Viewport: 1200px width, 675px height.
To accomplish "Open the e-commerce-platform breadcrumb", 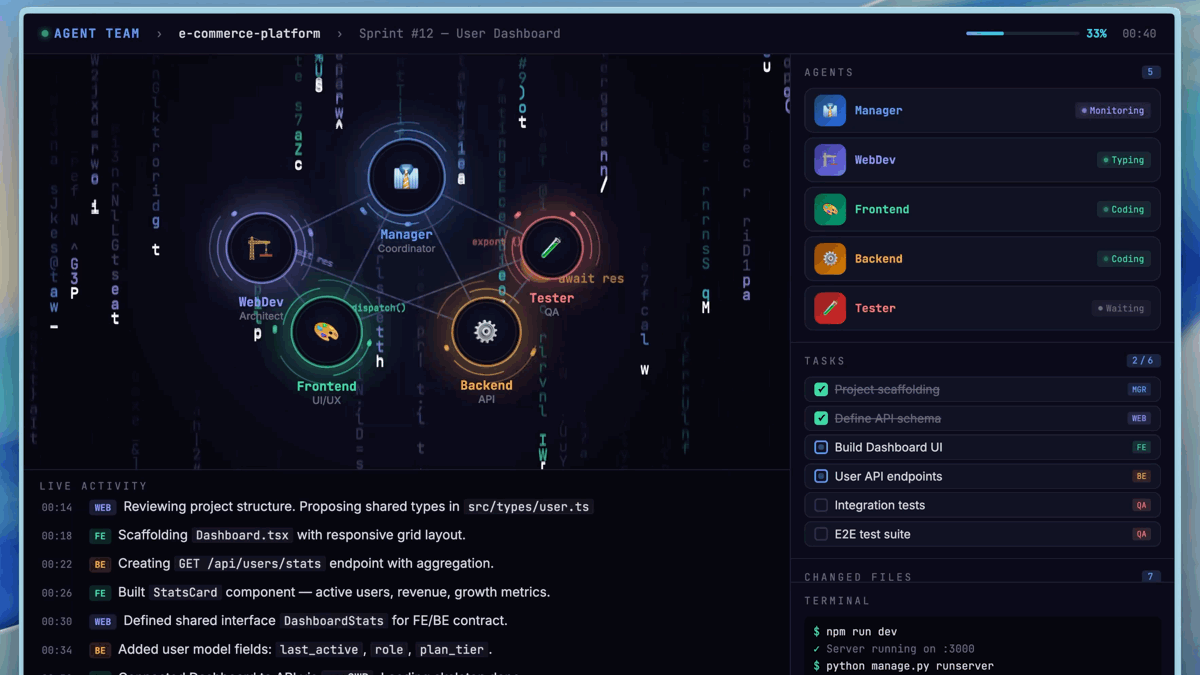I will pyautogui.click(x=249, y=34).
